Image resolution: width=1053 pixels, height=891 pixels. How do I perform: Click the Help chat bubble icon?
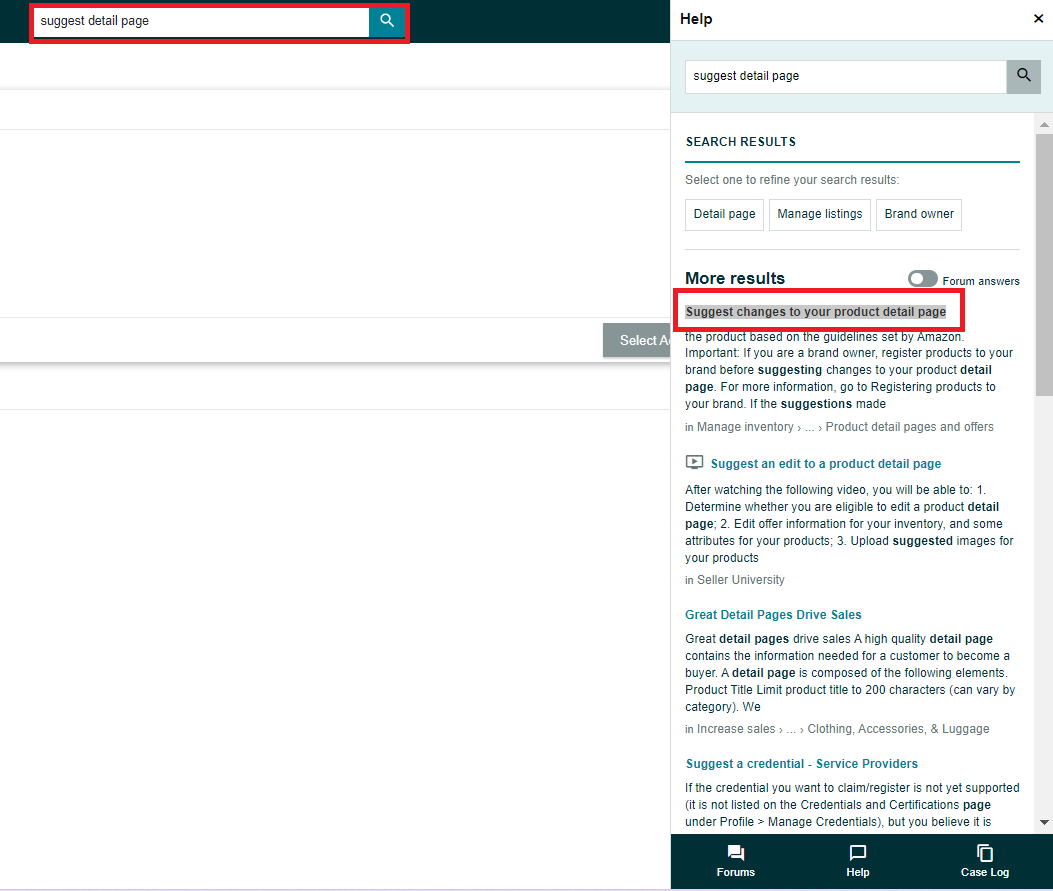pyautogui.click(x=857, y=853)
